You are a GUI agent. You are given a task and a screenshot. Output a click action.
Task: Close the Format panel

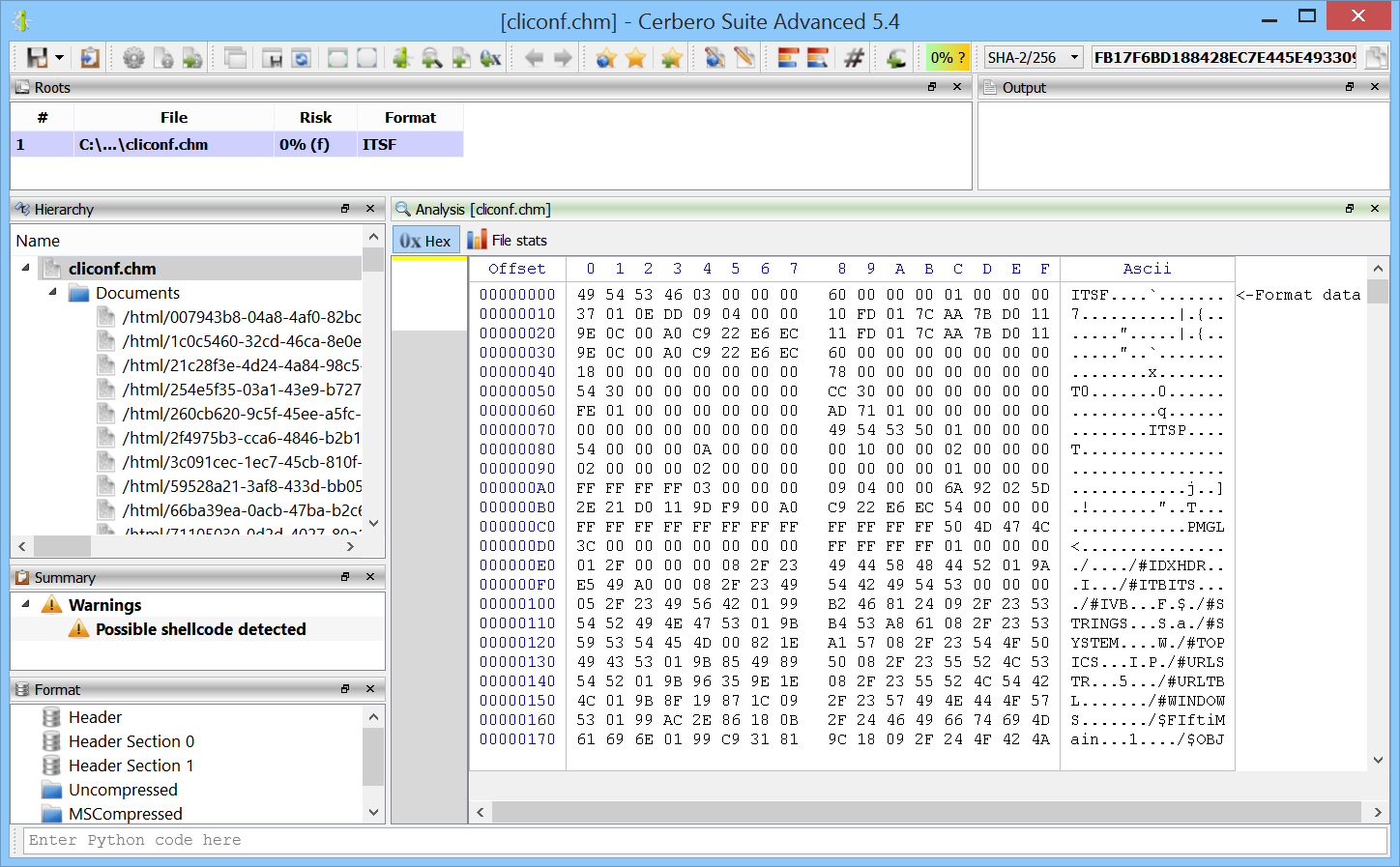click(370, 689)
